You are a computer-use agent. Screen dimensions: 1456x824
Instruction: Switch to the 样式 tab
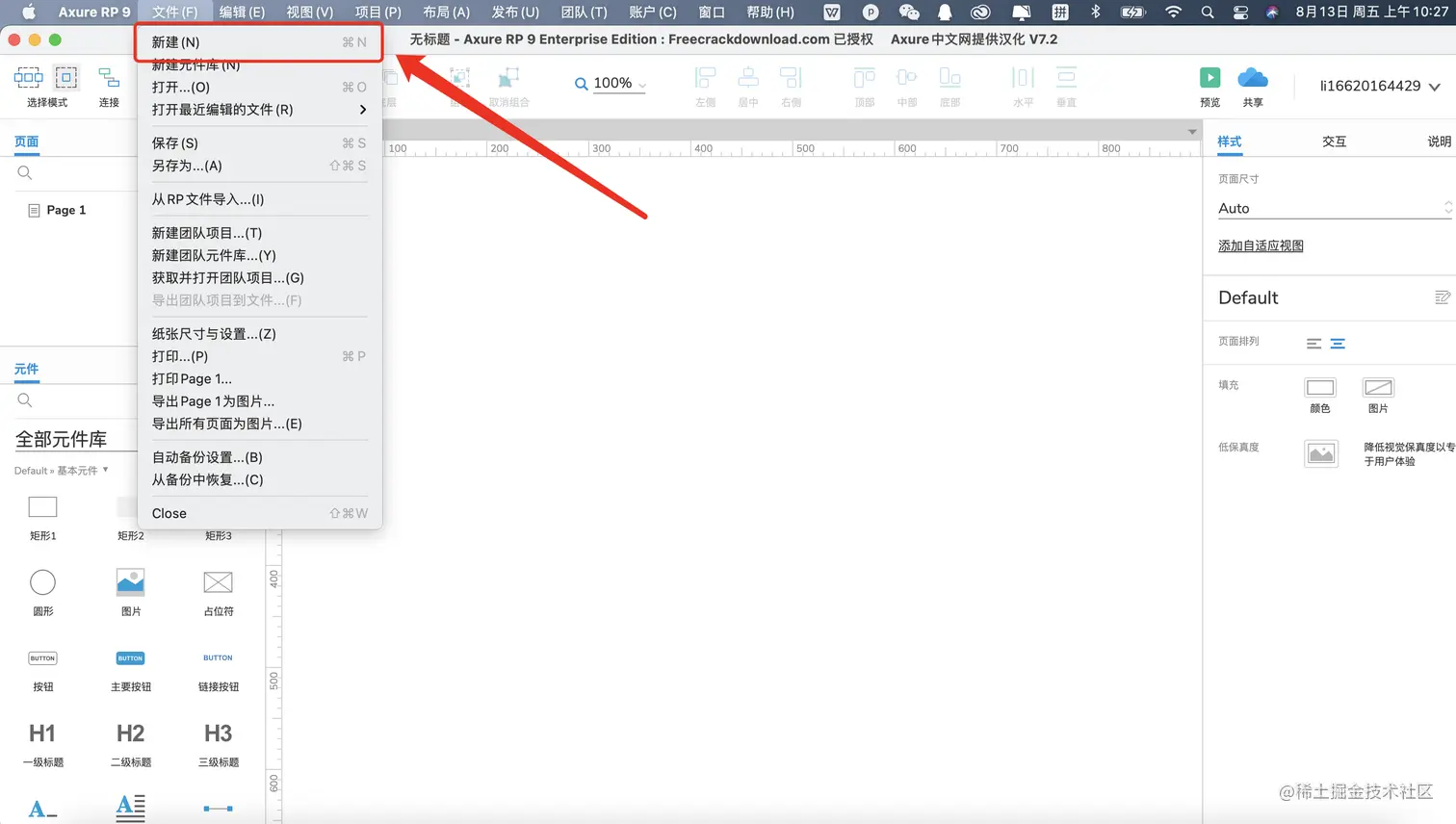[1229, 142]
